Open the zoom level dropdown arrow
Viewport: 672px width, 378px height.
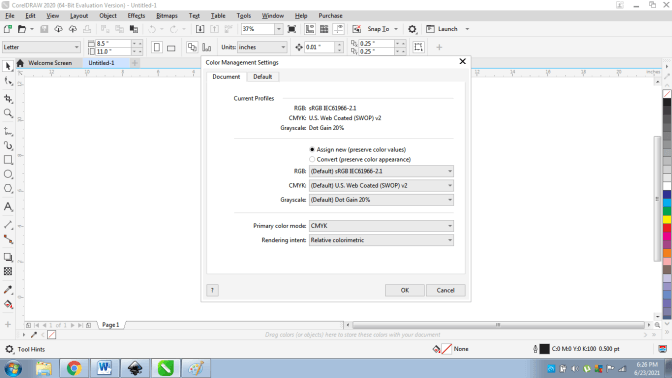[x=279, y=29]
